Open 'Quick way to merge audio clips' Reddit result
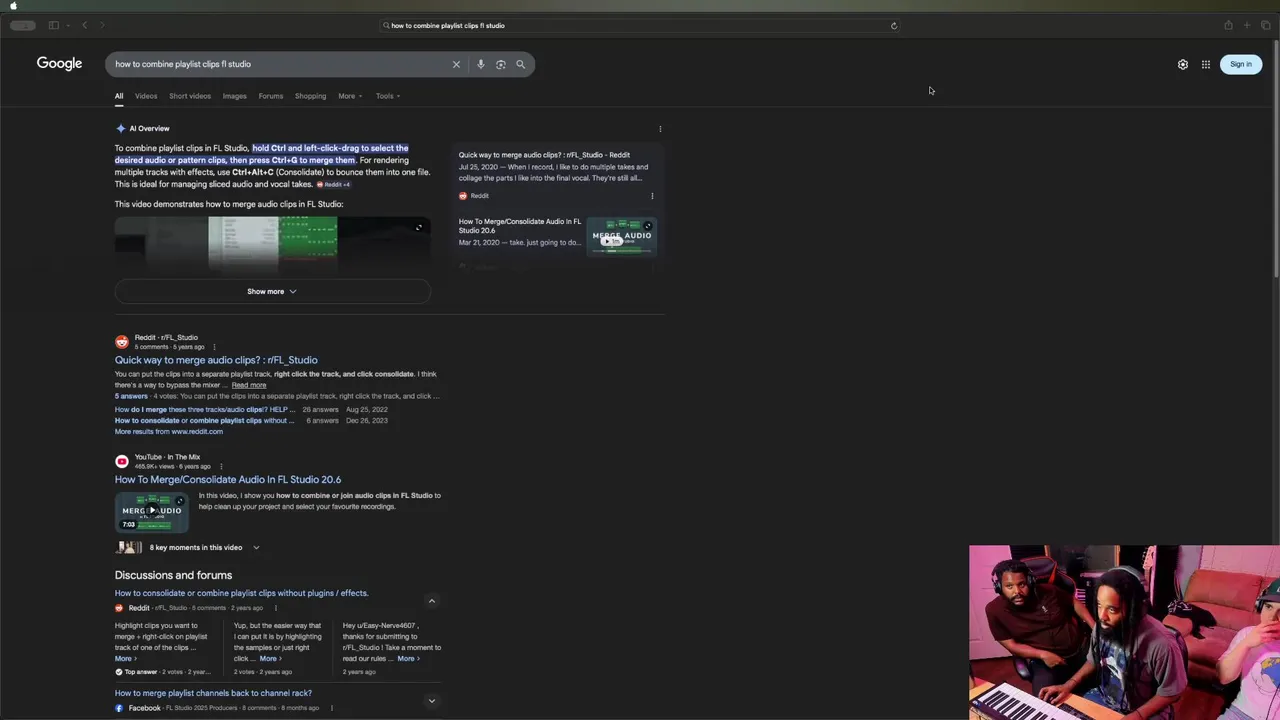 tap(216, 360)
